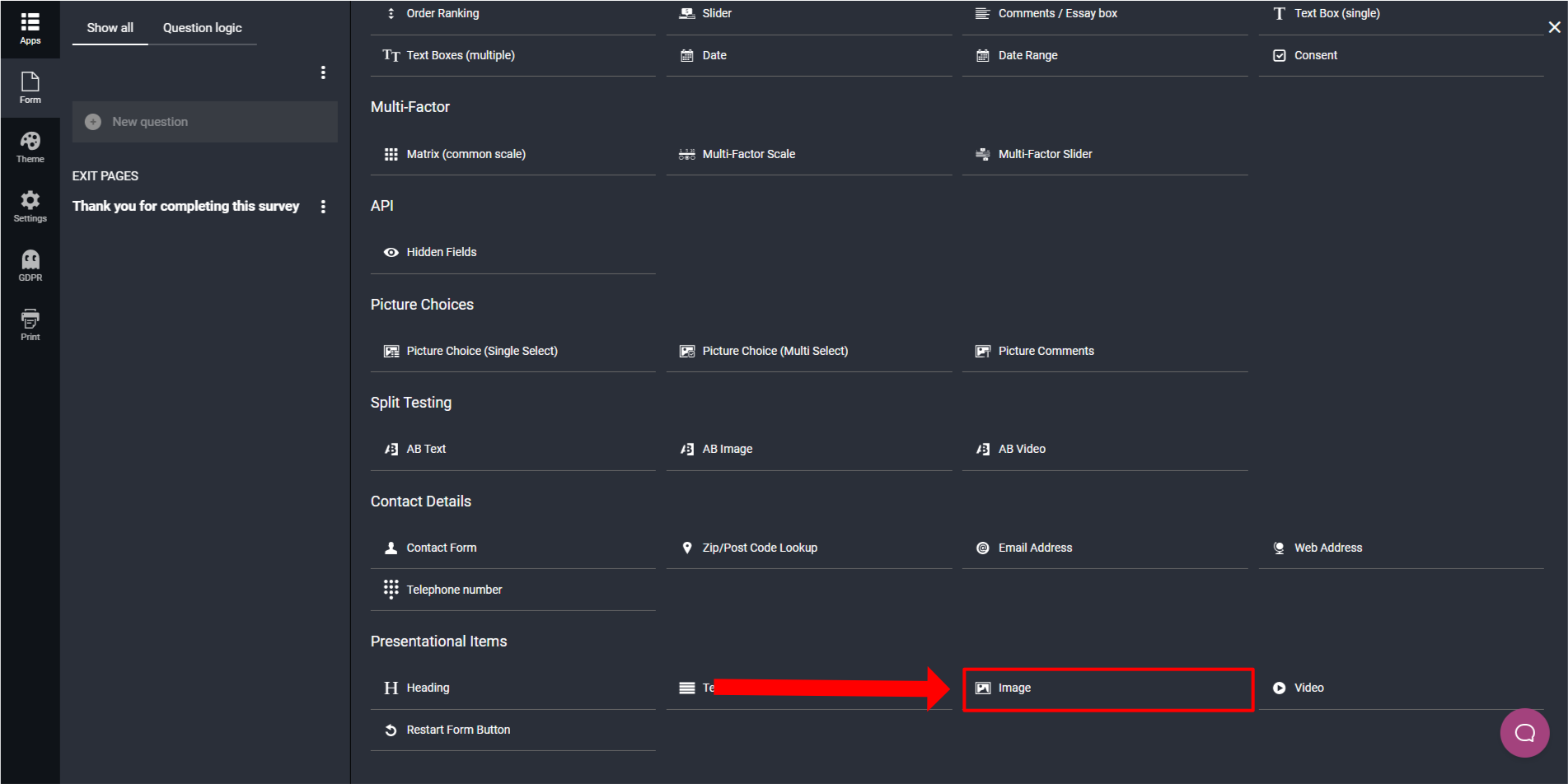
Task: Open the three-dot menu above New question
Action: tap(323, 72)
